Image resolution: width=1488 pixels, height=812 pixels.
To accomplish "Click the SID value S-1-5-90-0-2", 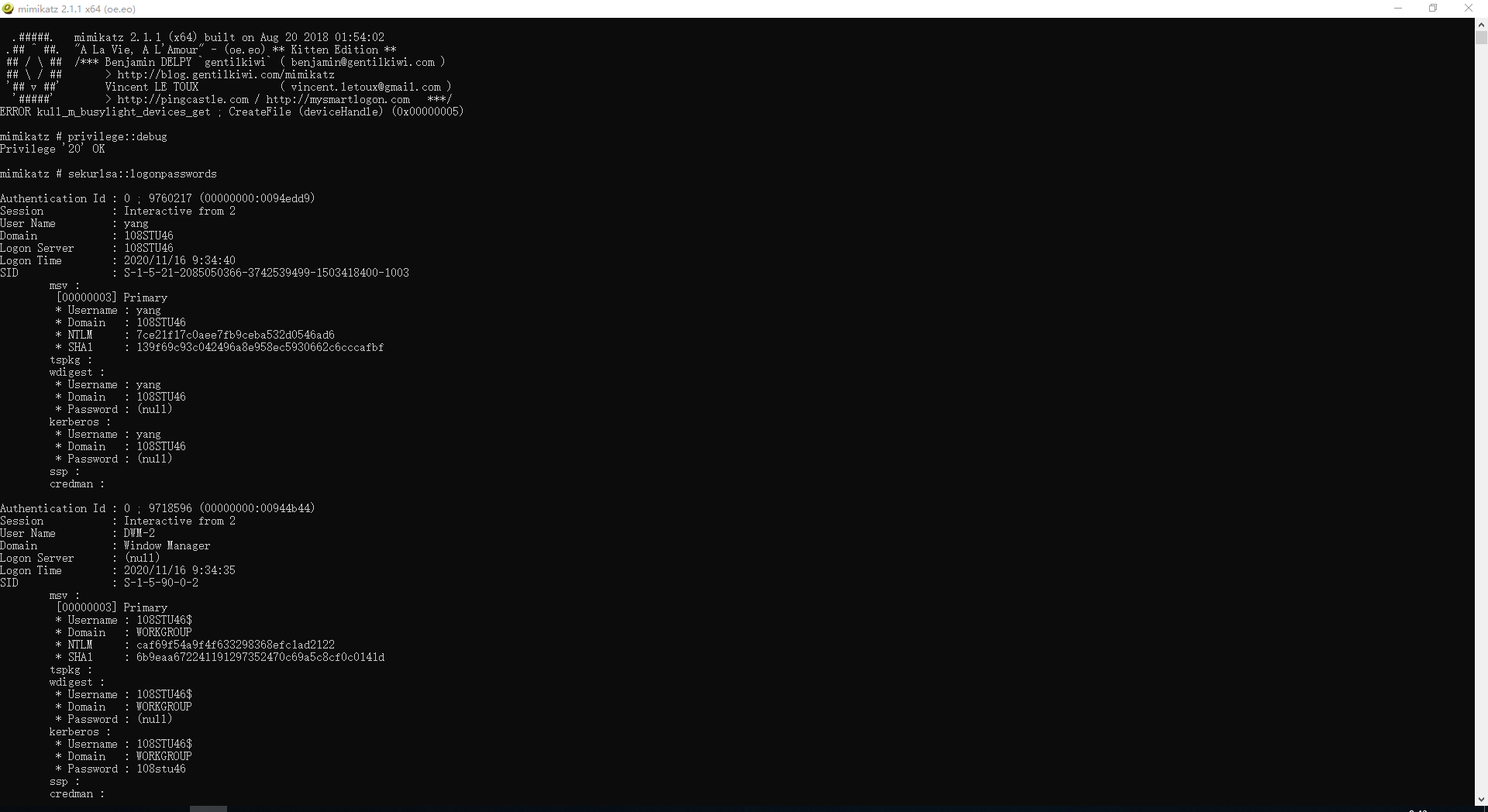I will [x=161, y=583].
